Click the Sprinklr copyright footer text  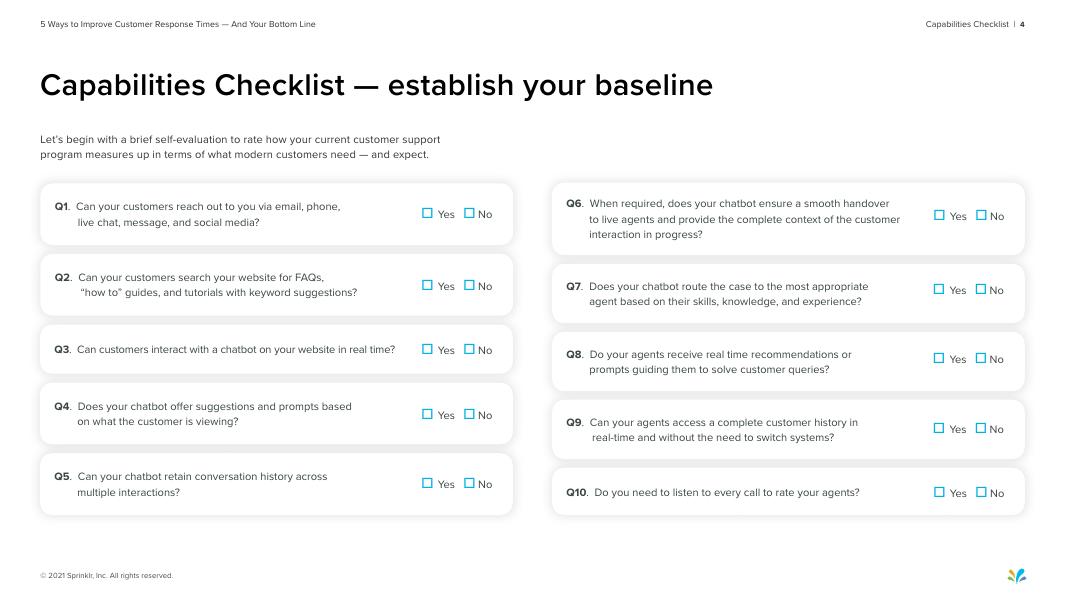click(106, 576)
